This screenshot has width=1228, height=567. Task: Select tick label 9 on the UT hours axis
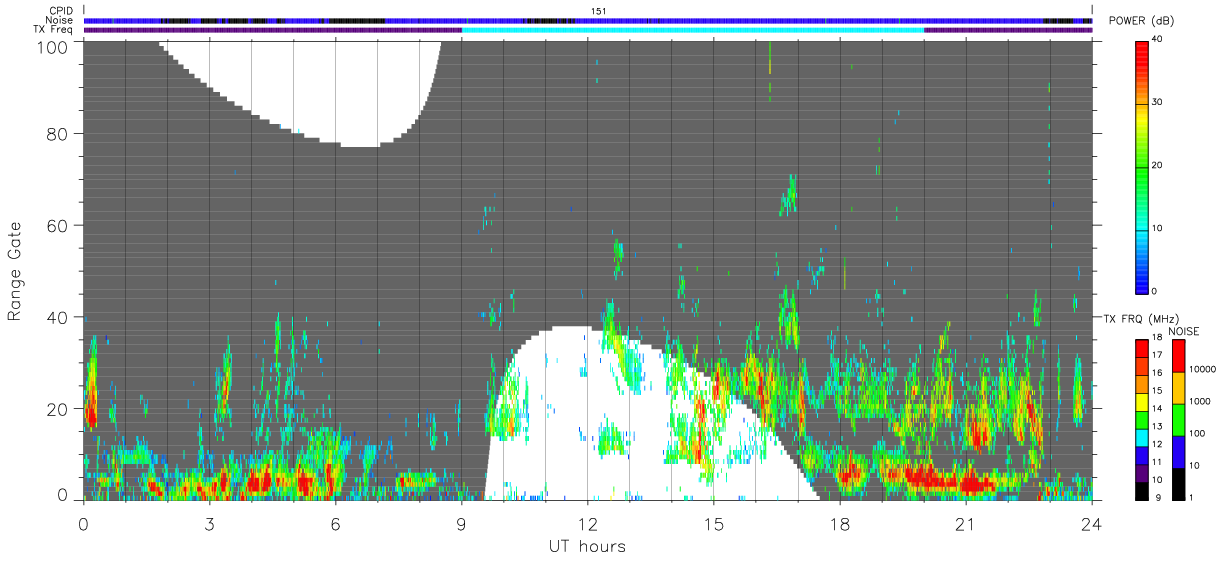pos(461,524)
